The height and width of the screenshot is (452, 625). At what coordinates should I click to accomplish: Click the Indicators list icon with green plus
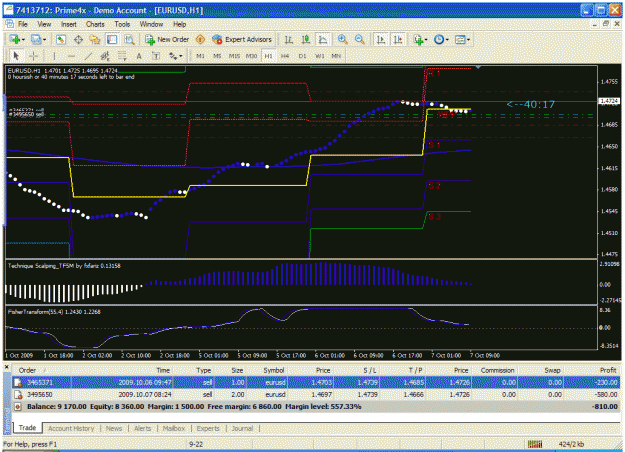point(418,39)
